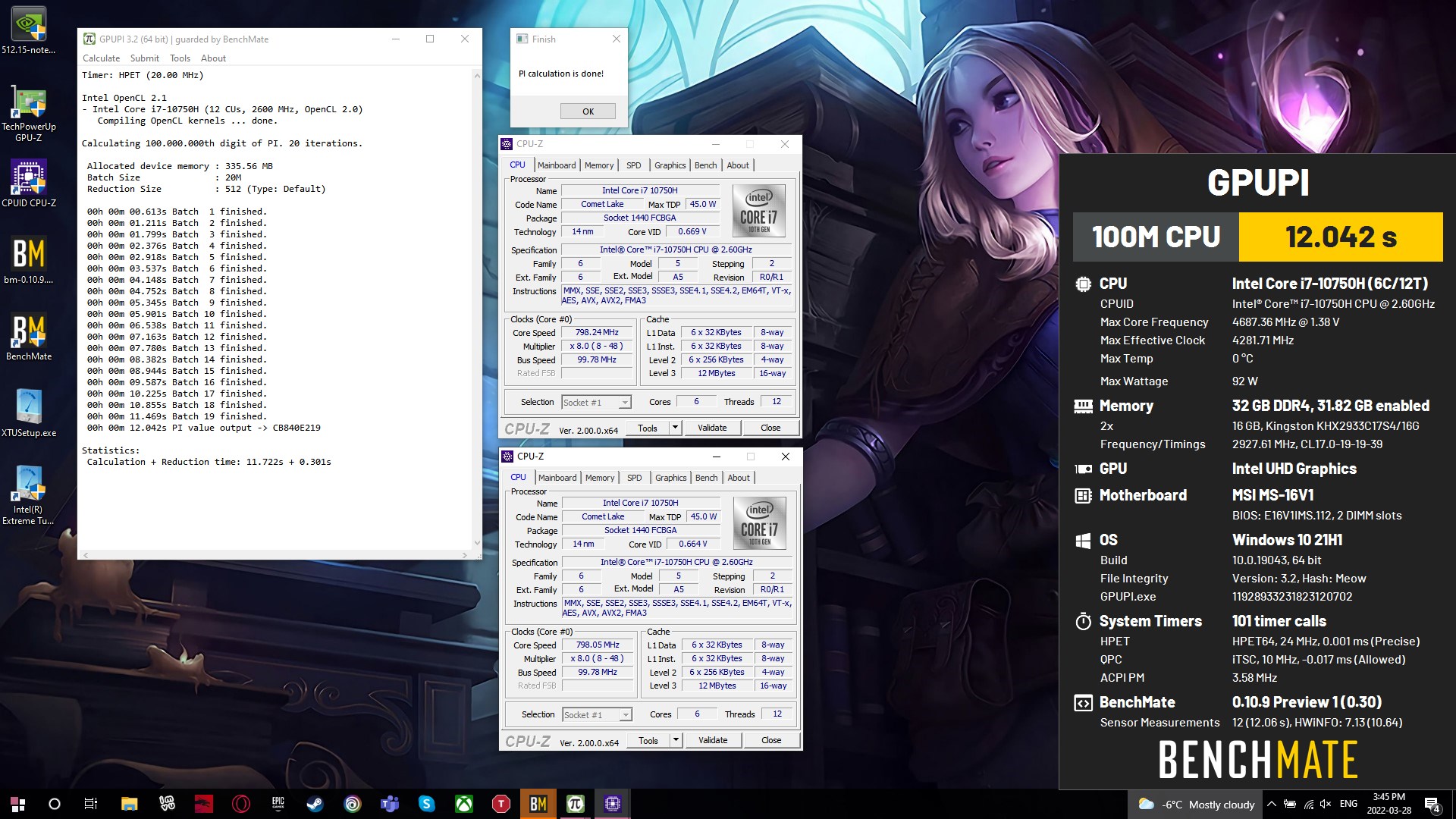The width and height of the screenshot is (1456, 819).
Task: Click GPUPI horizontal scrollbar right arrow
Action: click(465, 555)
